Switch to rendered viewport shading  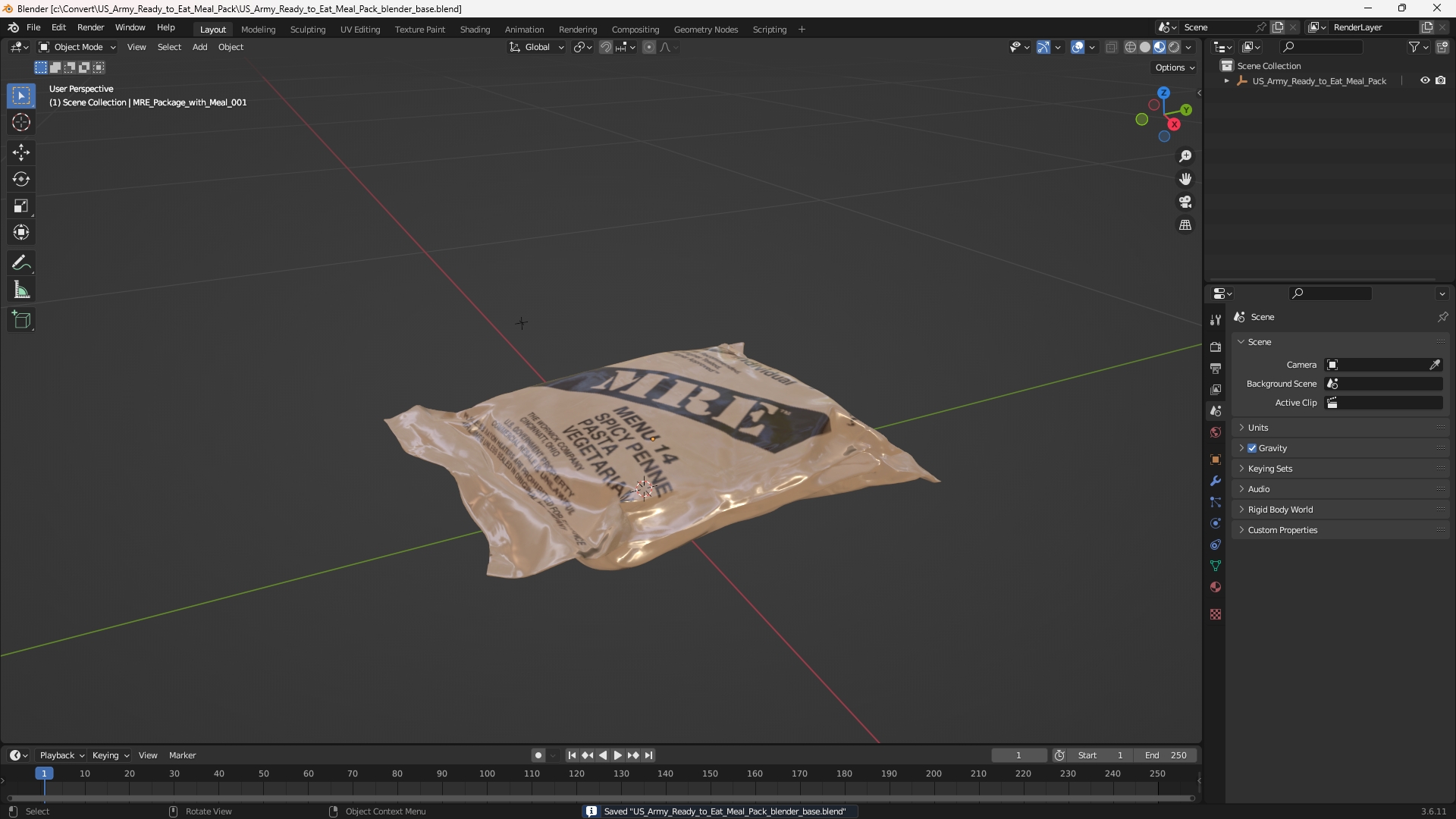point(1174,47)
